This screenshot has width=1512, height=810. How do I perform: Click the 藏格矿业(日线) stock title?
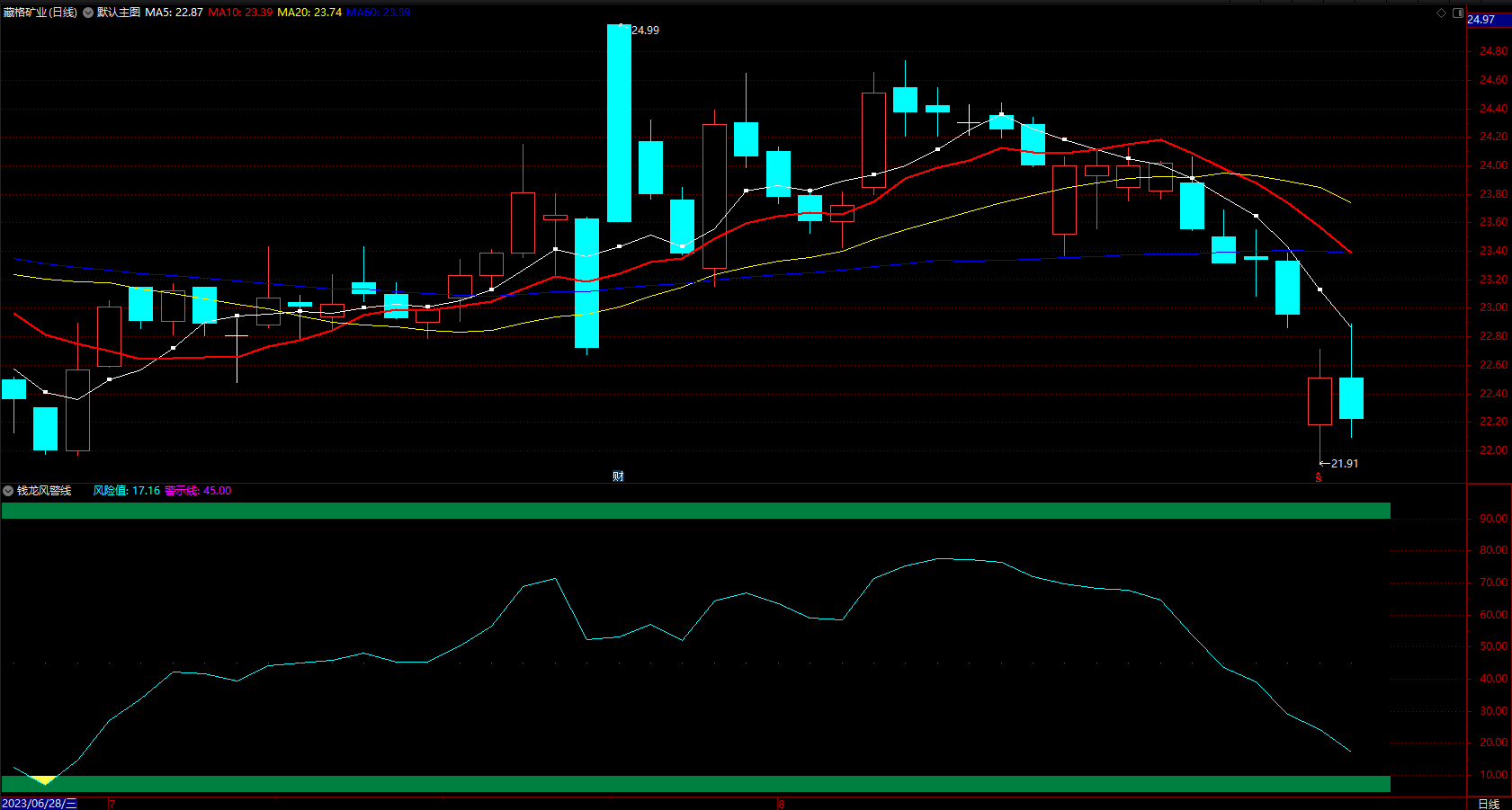40,13
